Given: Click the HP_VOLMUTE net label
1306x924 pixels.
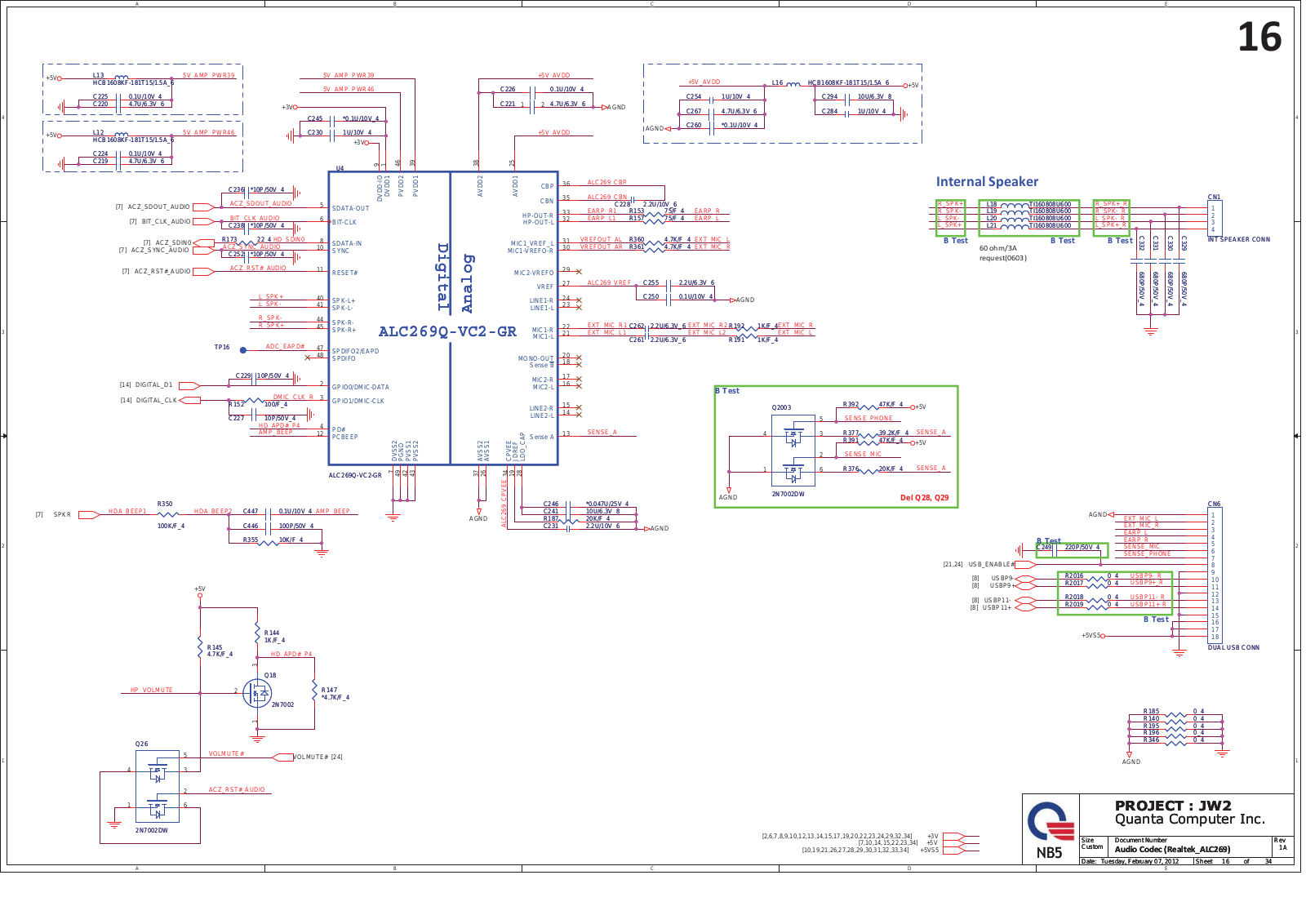Looking at the screenshot, I should (152, 691).
